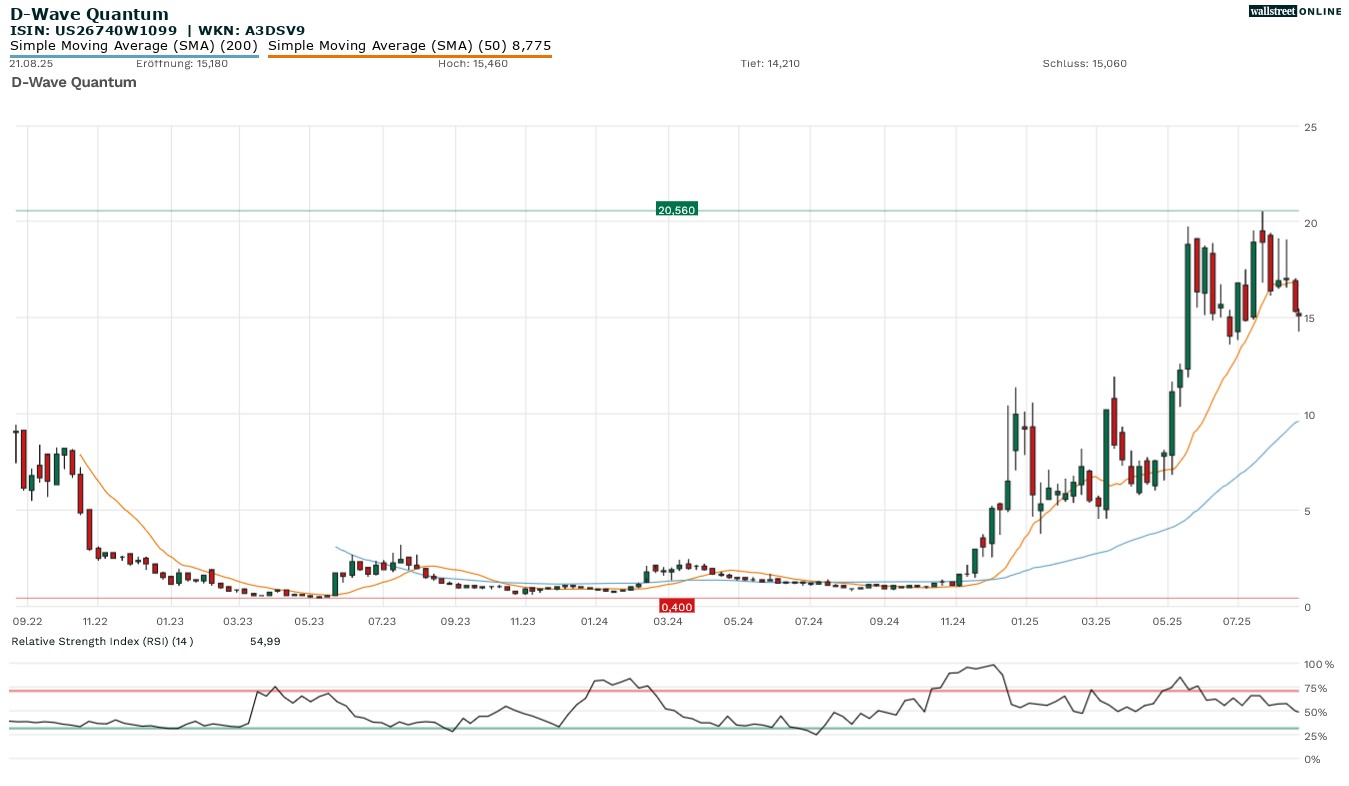Select the ISIN US26740W1099 text
Screen dimensions: 1349x786
(93, 30)
